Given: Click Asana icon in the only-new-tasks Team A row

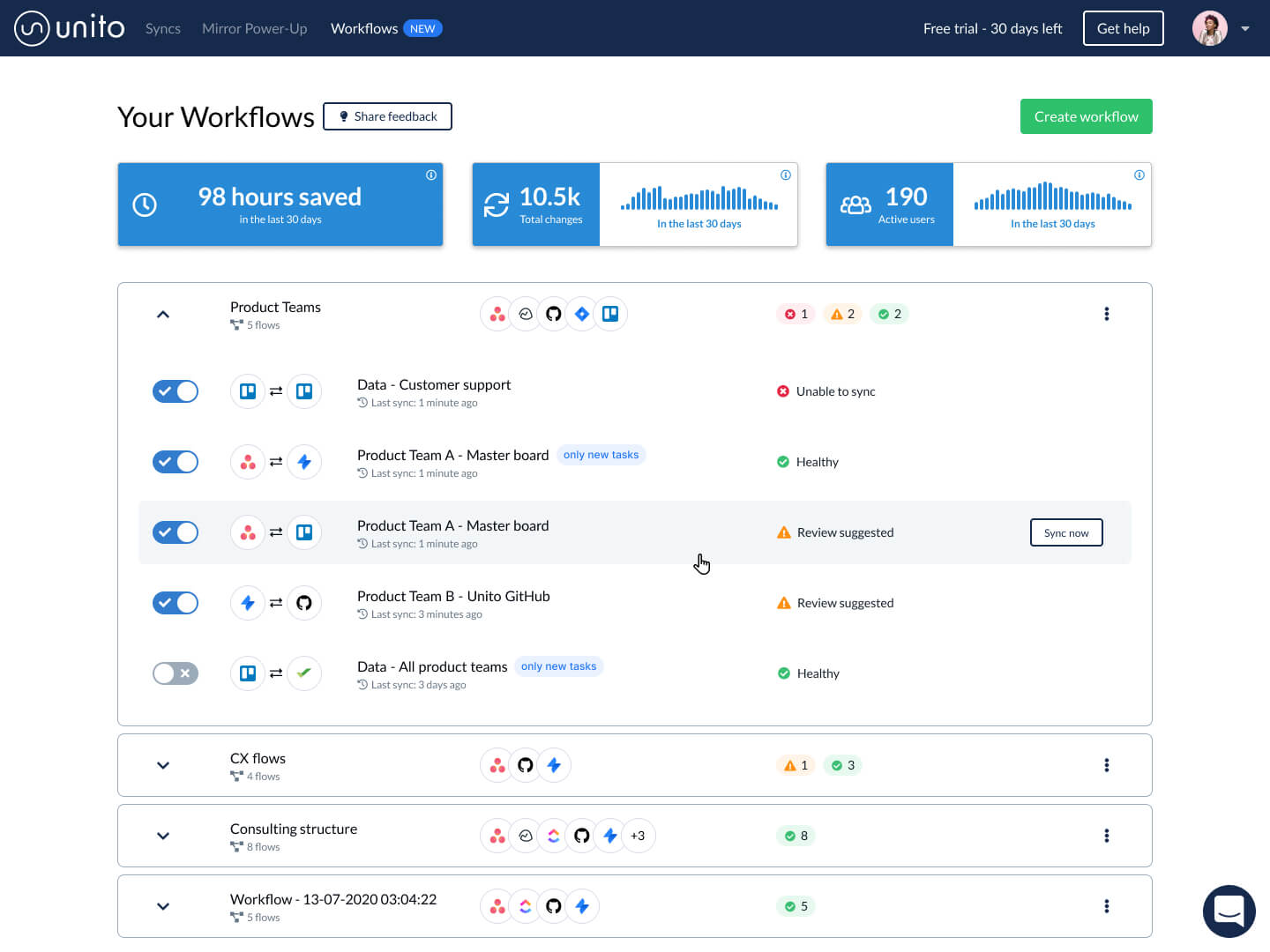Looking at the screenshot, I should pyautogui.click(x=248, y=462).
